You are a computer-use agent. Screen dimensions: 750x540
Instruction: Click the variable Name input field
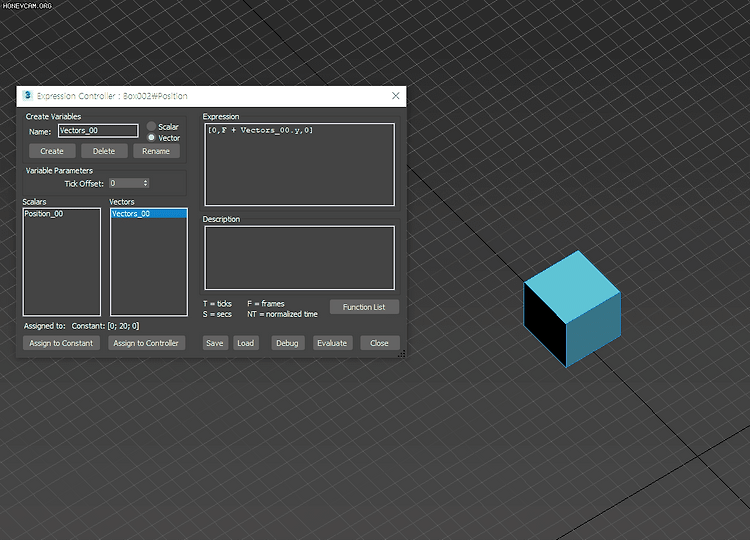point(98,131)
